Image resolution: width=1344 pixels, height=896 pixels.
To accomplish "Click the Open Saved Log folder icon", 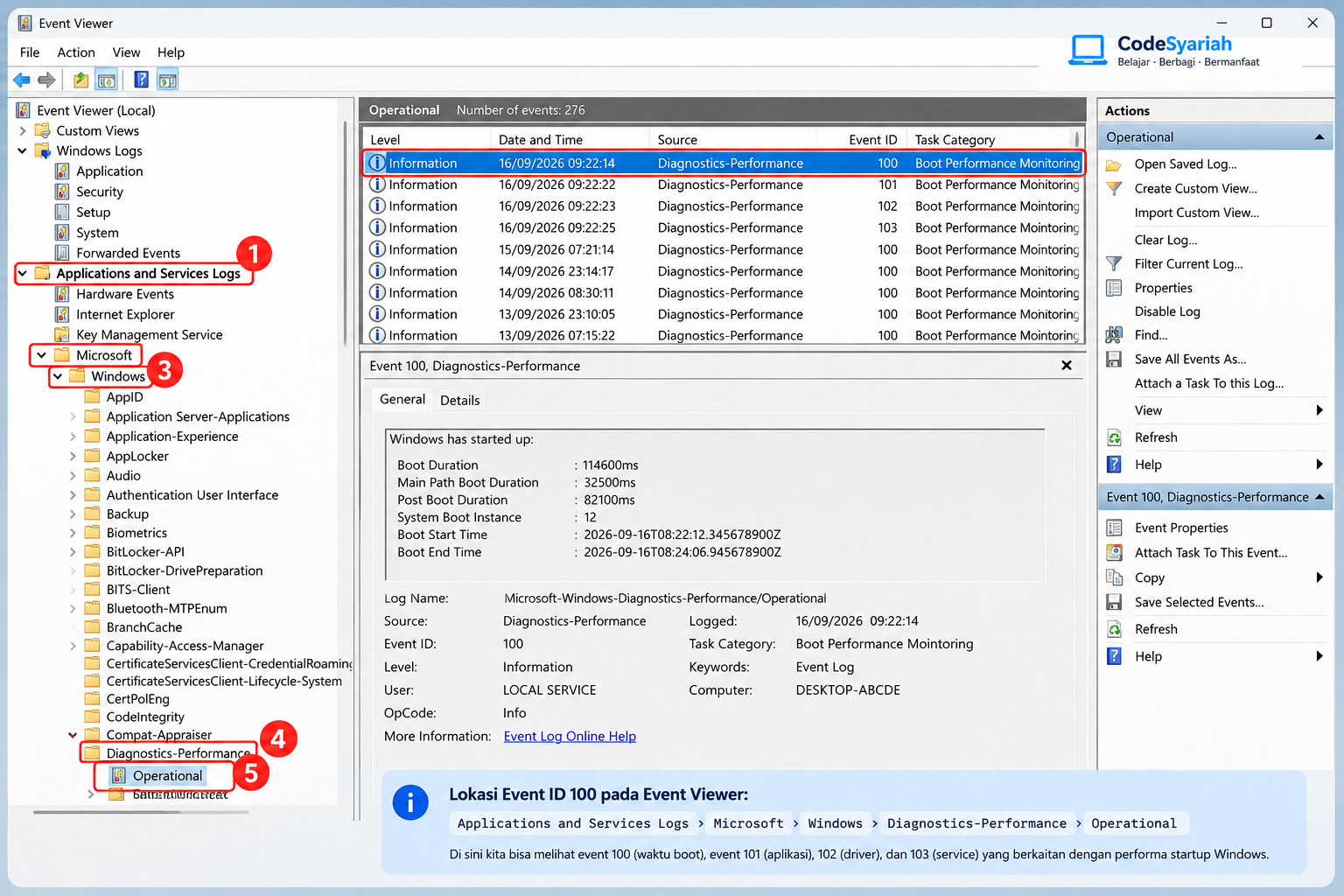I will (x=1114, y=164).
